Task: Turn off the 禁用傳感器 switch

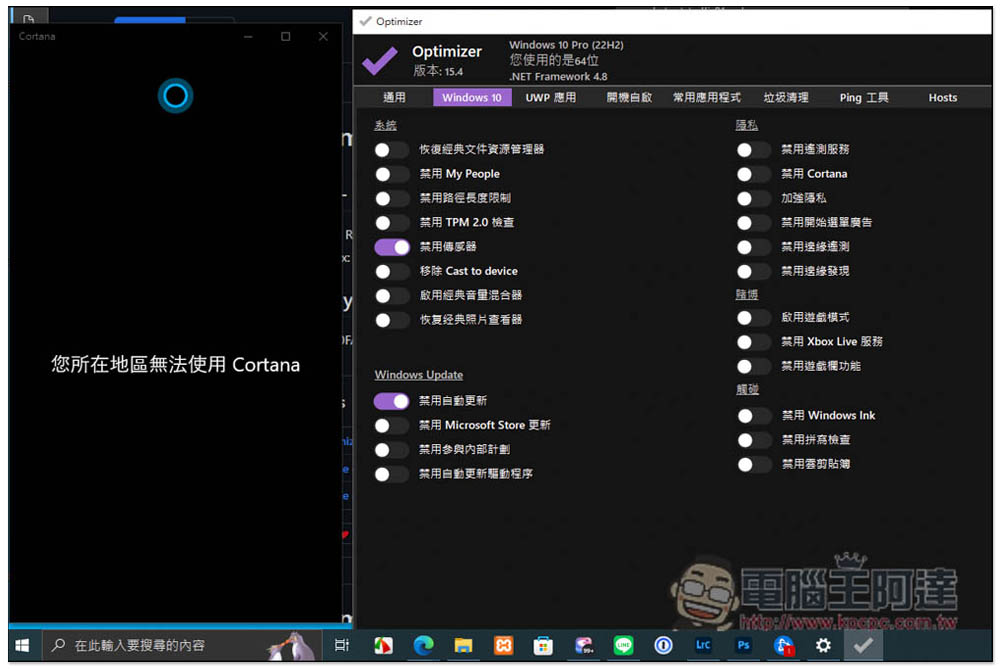Action: (x=392, y=247)
